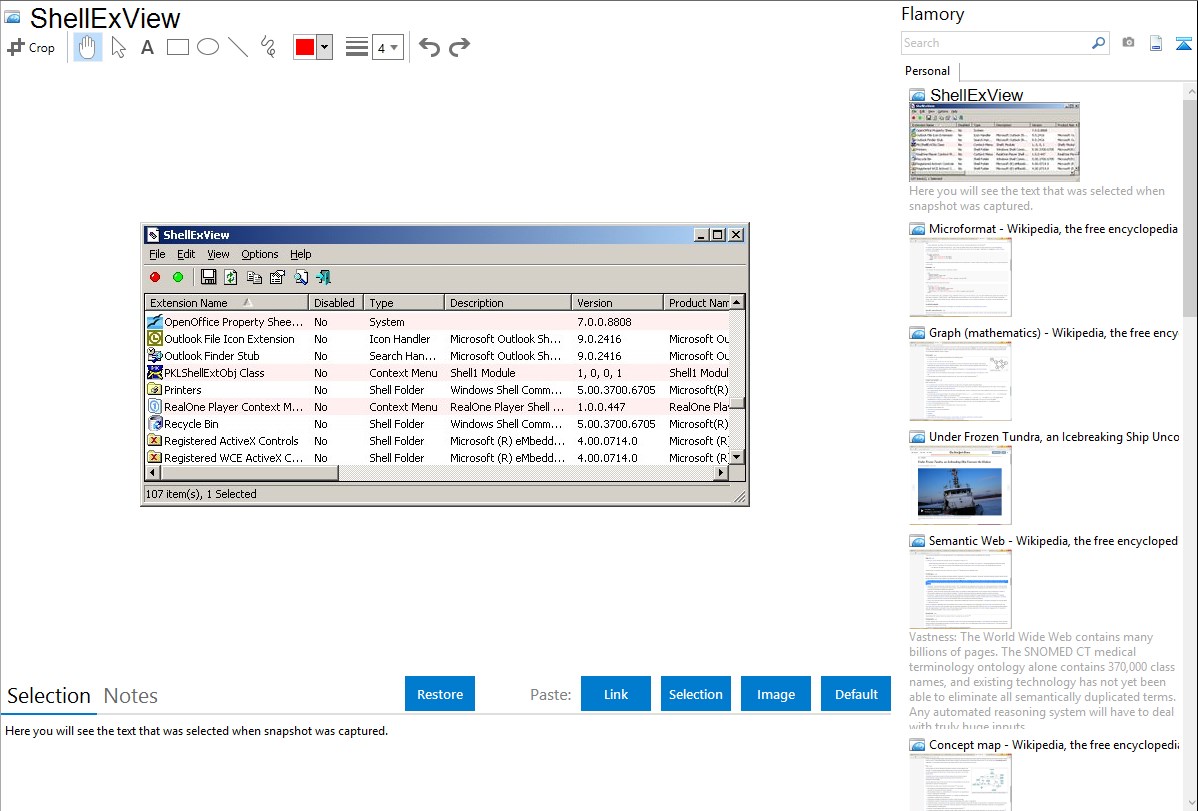Image resolution: width=1198 pixels, height=811 pixels.
Task: Click floppy save icon in ShellExView toolbar
Action: [x=208, y=277]
